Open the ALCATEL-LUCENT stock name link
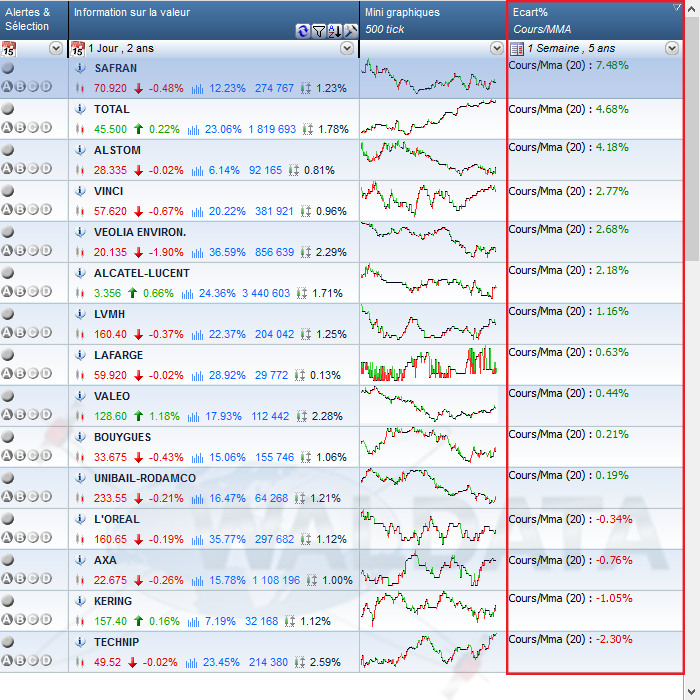 point(142,273)
